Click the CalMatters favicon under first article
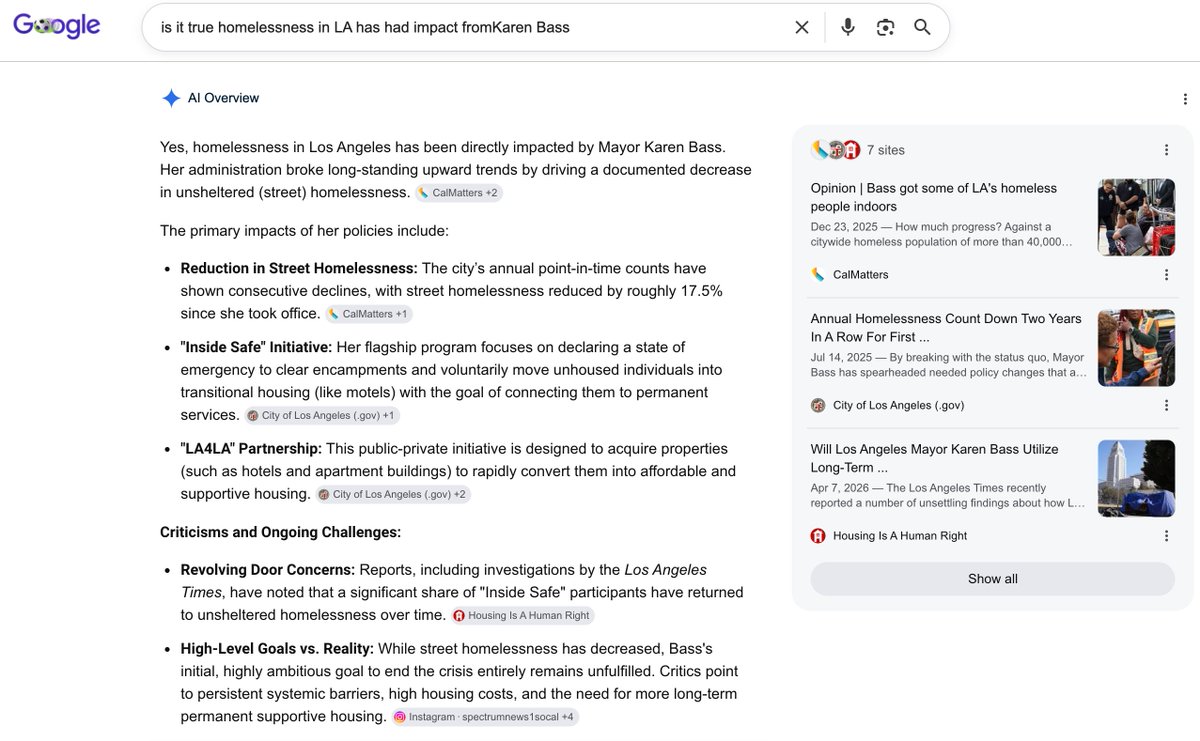This screenshot has height=741, width=1200. (818, 274)
